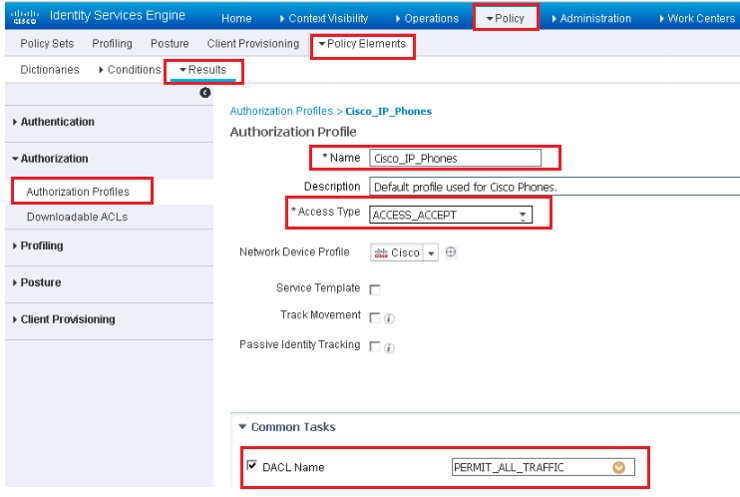
Task: Open the Operations menu
Action: (427, 18)
